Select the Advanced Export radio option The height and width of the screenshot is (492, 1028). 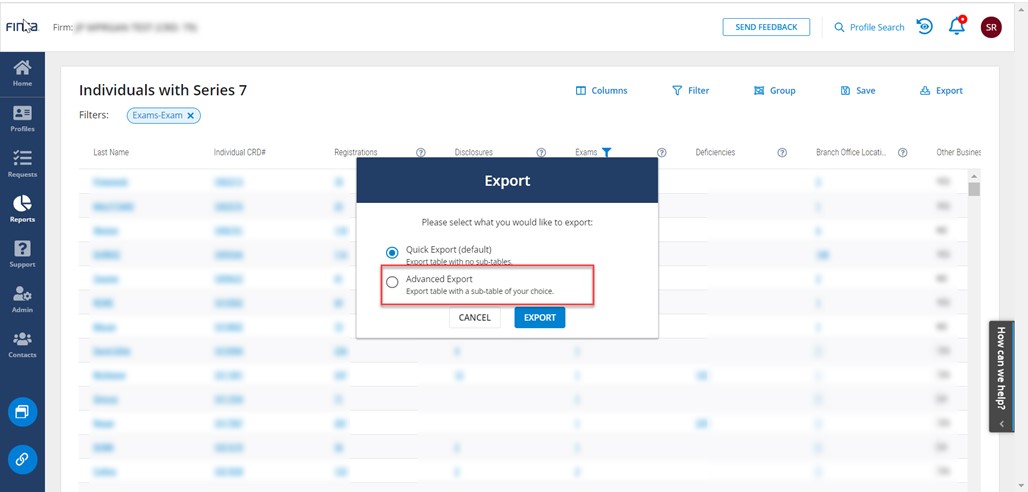(x=392, y=283)
